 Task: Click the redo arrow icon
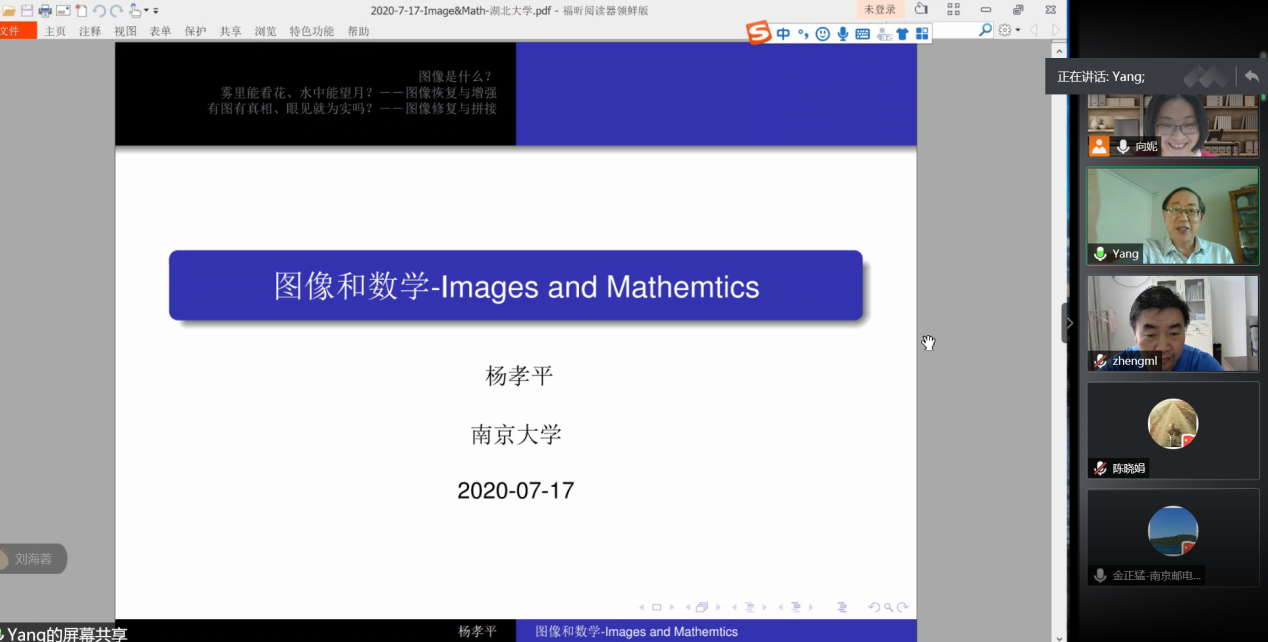(x=116, y=10)
